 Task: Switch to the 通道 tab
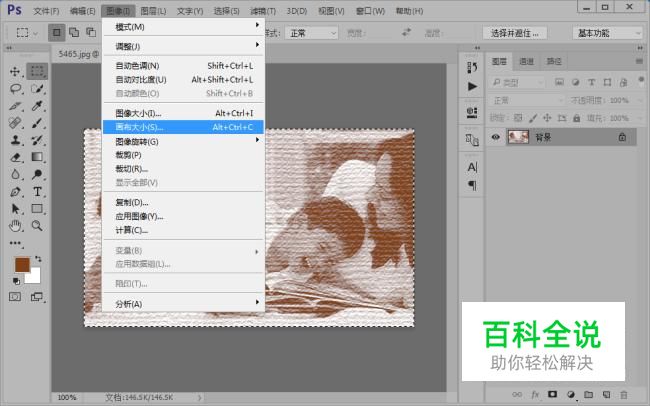click(x=526, y=61)
